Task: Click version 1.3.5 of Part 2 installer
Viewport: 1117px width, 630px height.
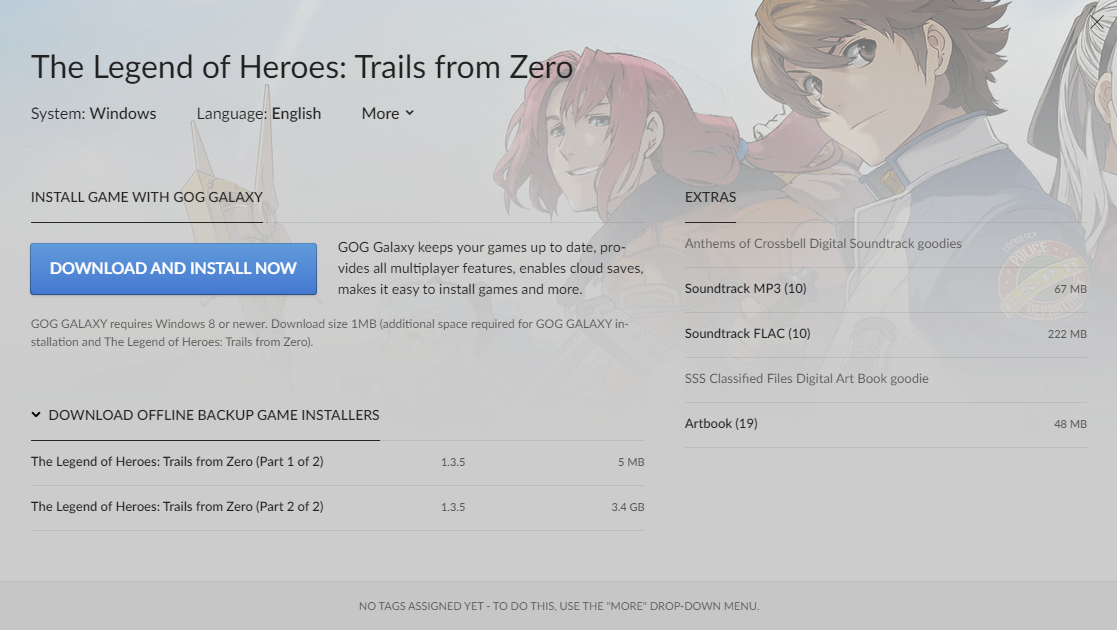Action: point(453,507)
